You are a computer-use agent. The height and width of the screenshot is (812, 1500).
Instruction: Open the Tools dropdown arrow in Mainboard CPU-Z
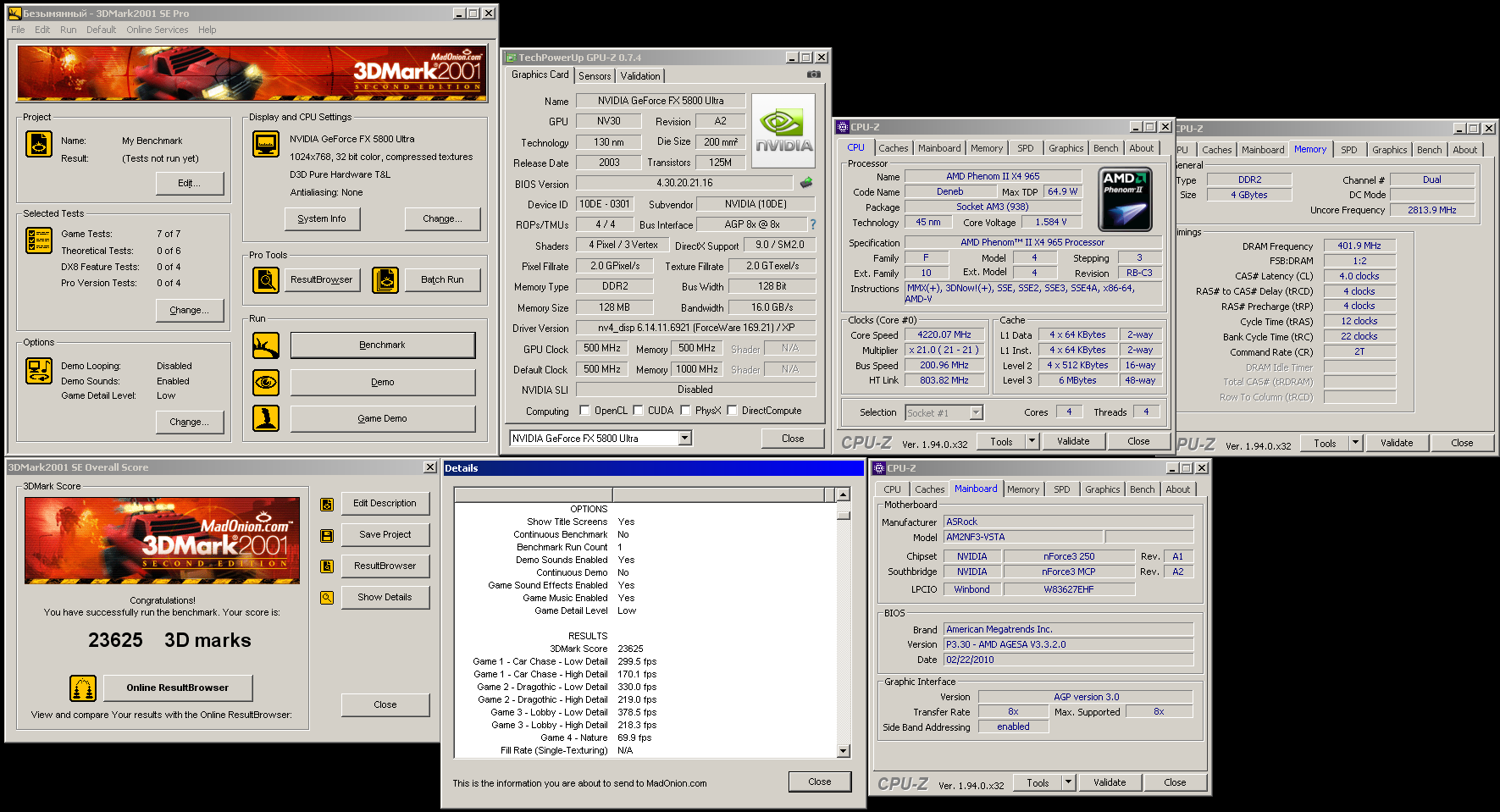tap(1068, 783)
